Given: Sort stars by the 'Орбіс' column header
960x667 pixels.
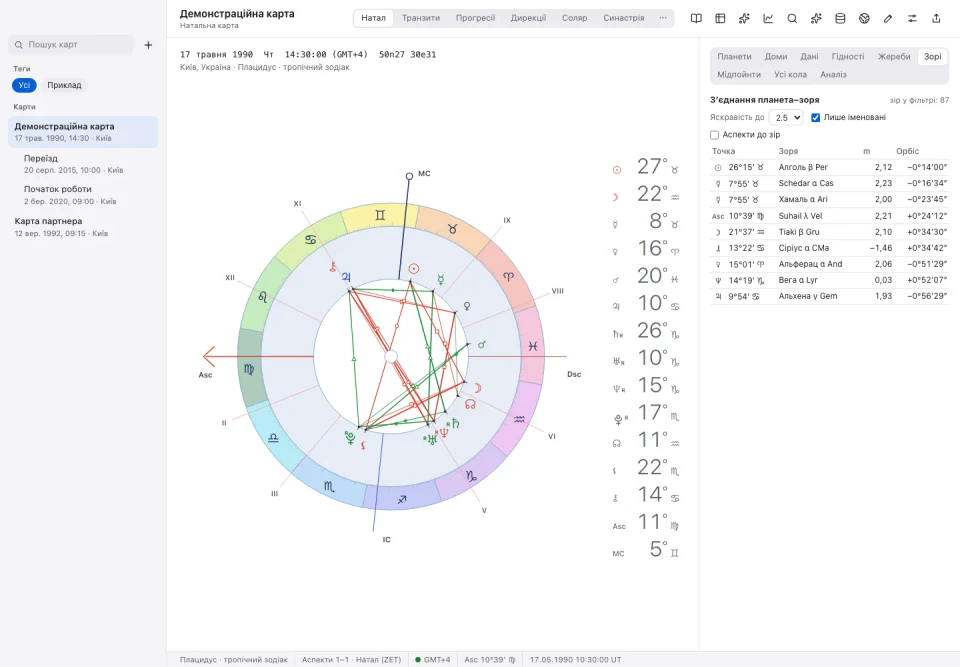Looking at the screenshot, I should click(907, 151).
